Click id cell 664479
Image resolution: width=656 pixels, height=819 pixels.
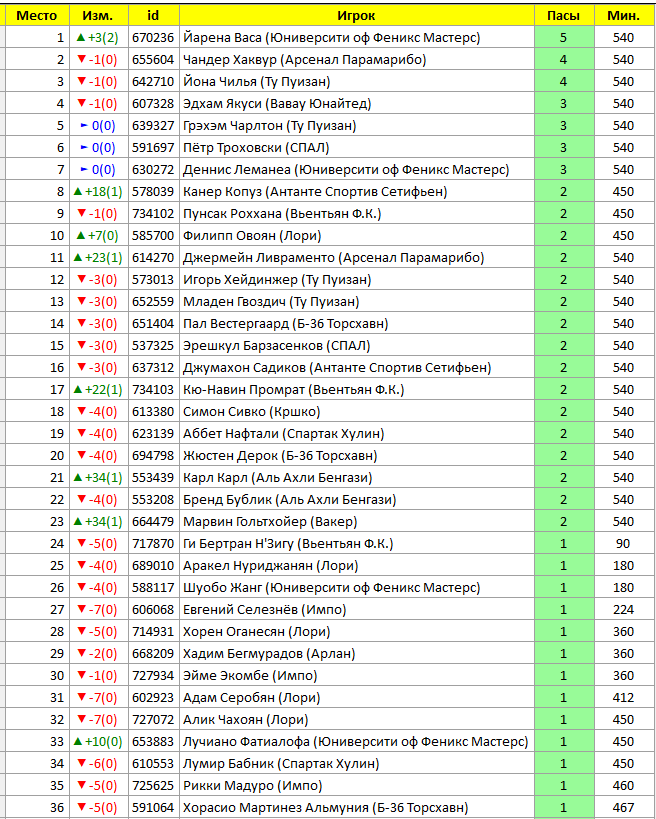tap(153, 521)
